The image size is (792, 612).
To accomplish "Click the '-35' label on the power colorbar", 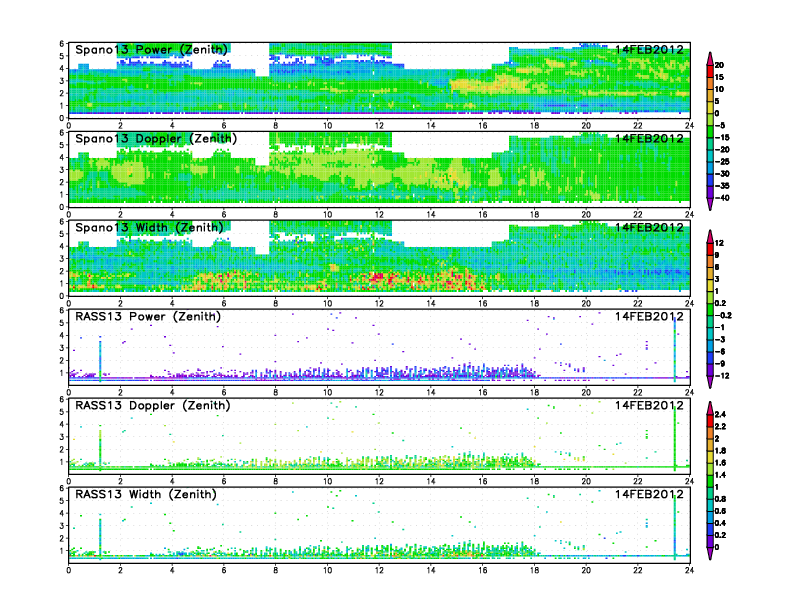I will click(x=721, y=186).
